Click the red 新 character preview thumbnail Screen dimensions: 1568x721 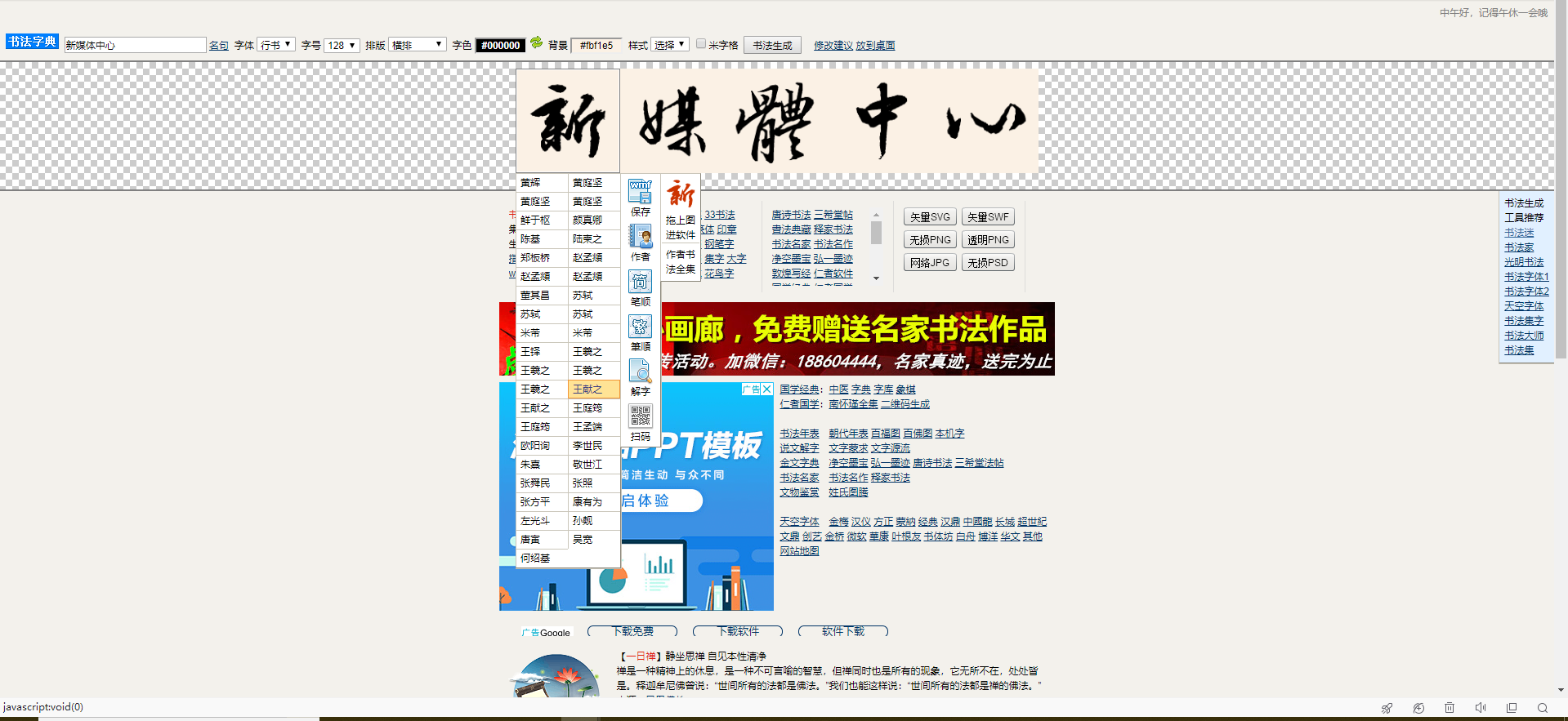click(x=681, y=194)
